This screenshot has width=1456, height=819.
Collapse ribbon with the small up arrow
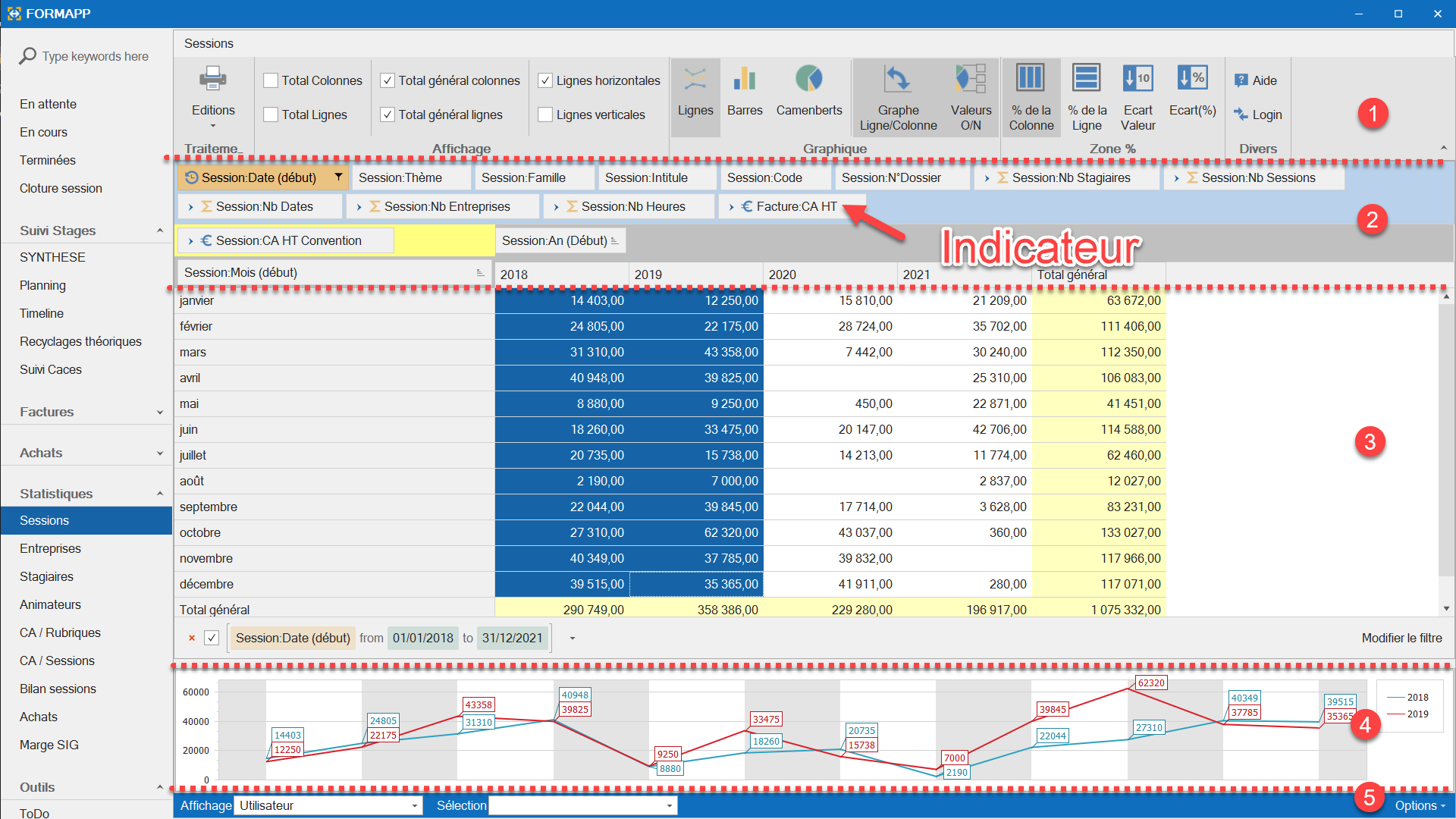coord(1444,148)
